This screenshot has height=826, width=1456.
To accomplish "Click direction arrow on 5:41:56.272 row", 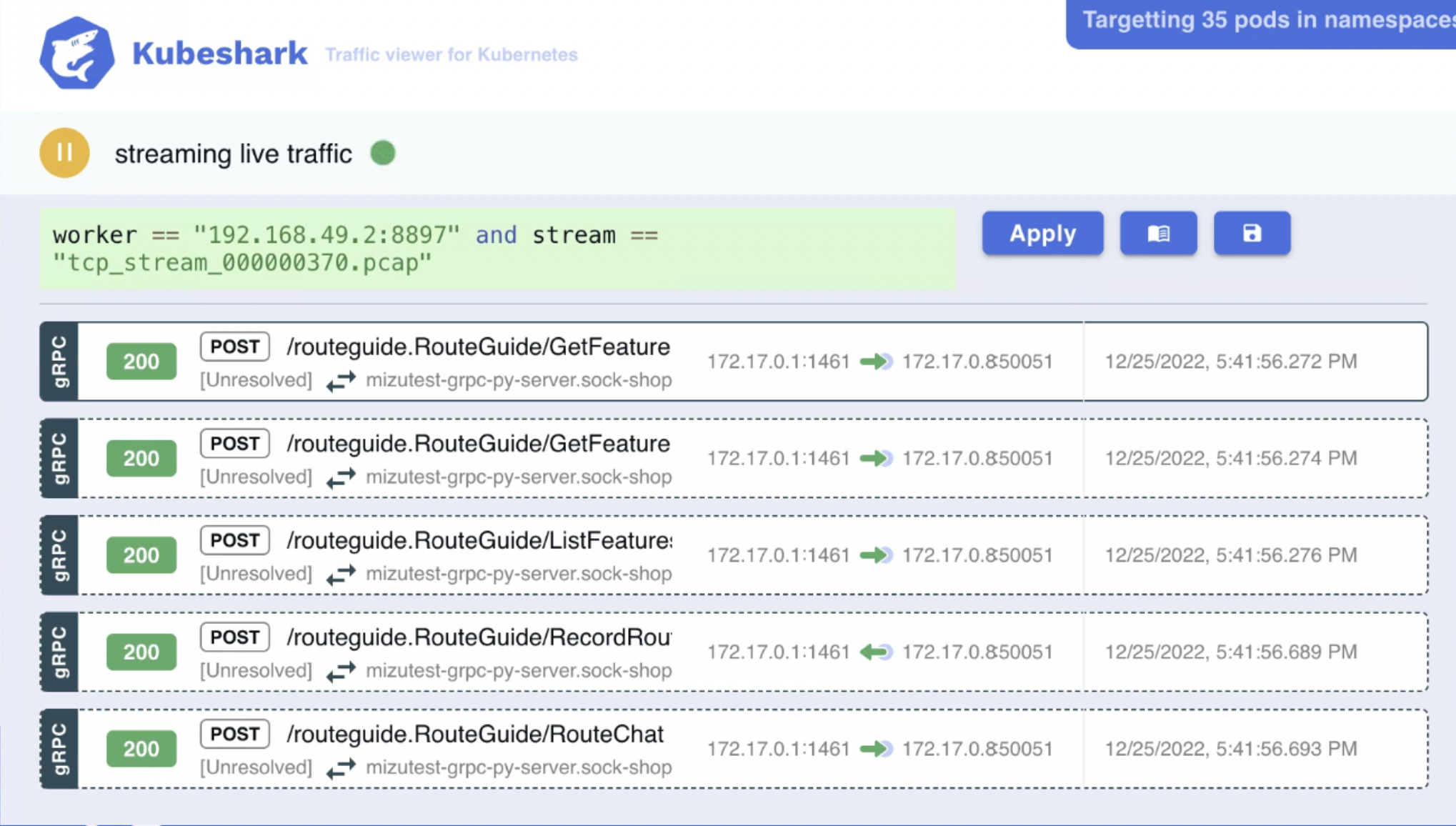I will point(876,362).
